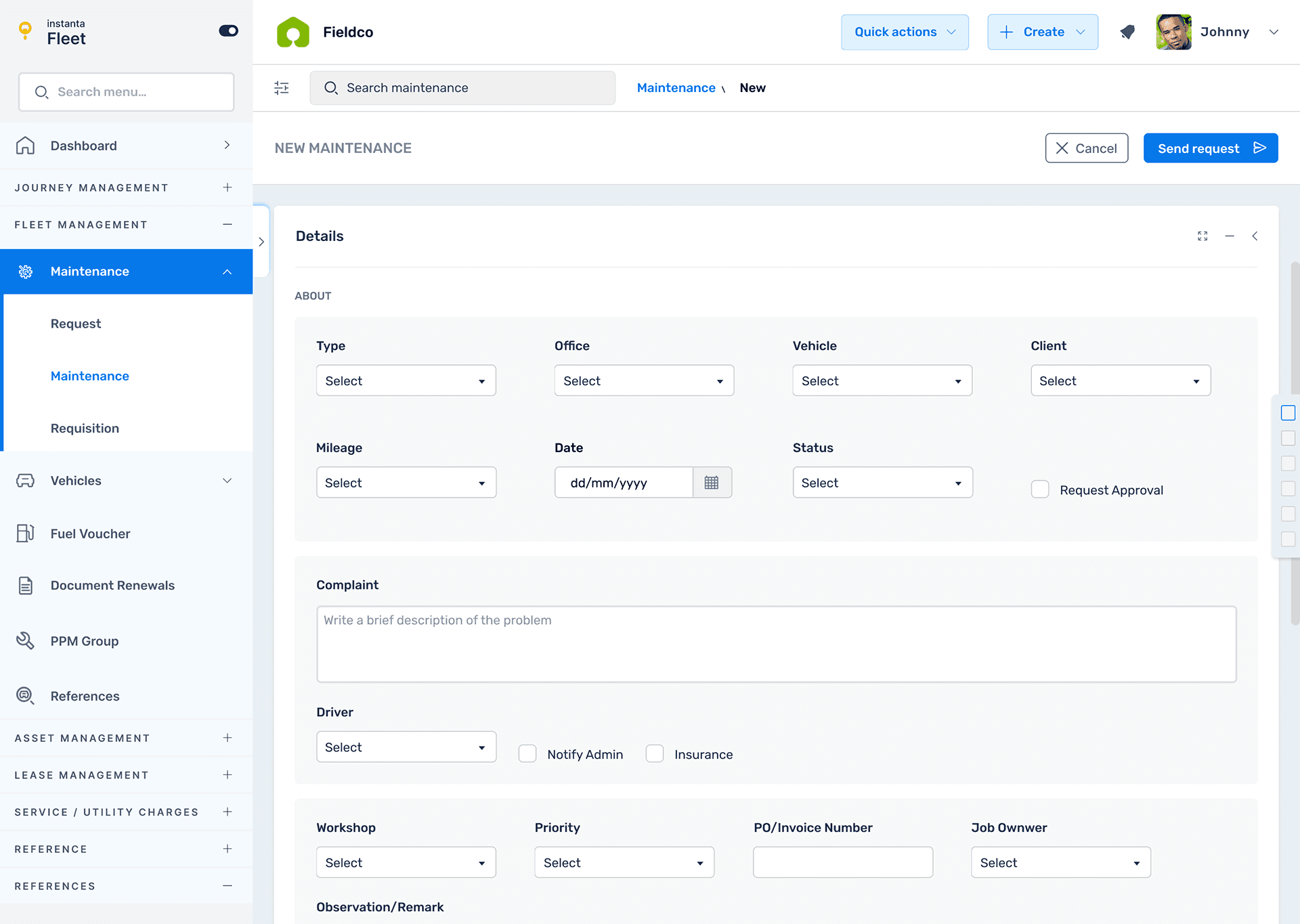Viewport: 1300px width, 924px height.
Task: Click the Send request button
Action: pos(1210,148)
